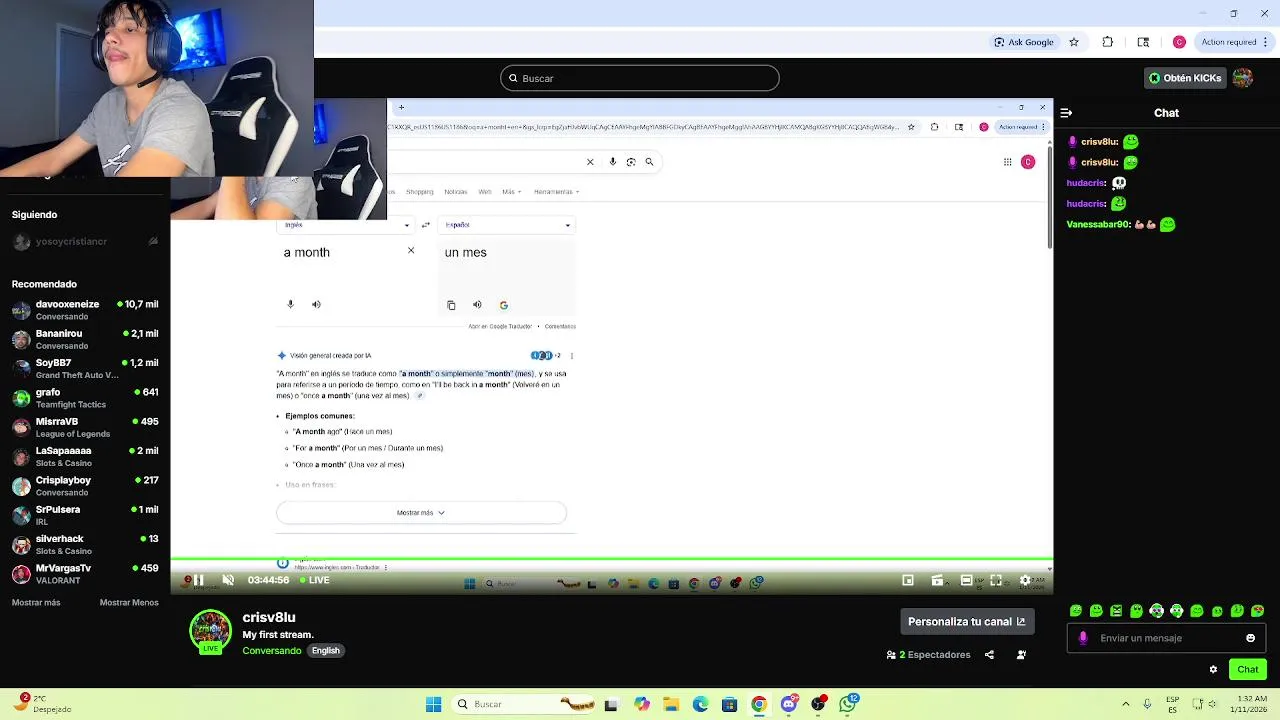This screenshot has width=1280, height=720.
Task: Click the user icon beside share
Action: point(1021,655)
